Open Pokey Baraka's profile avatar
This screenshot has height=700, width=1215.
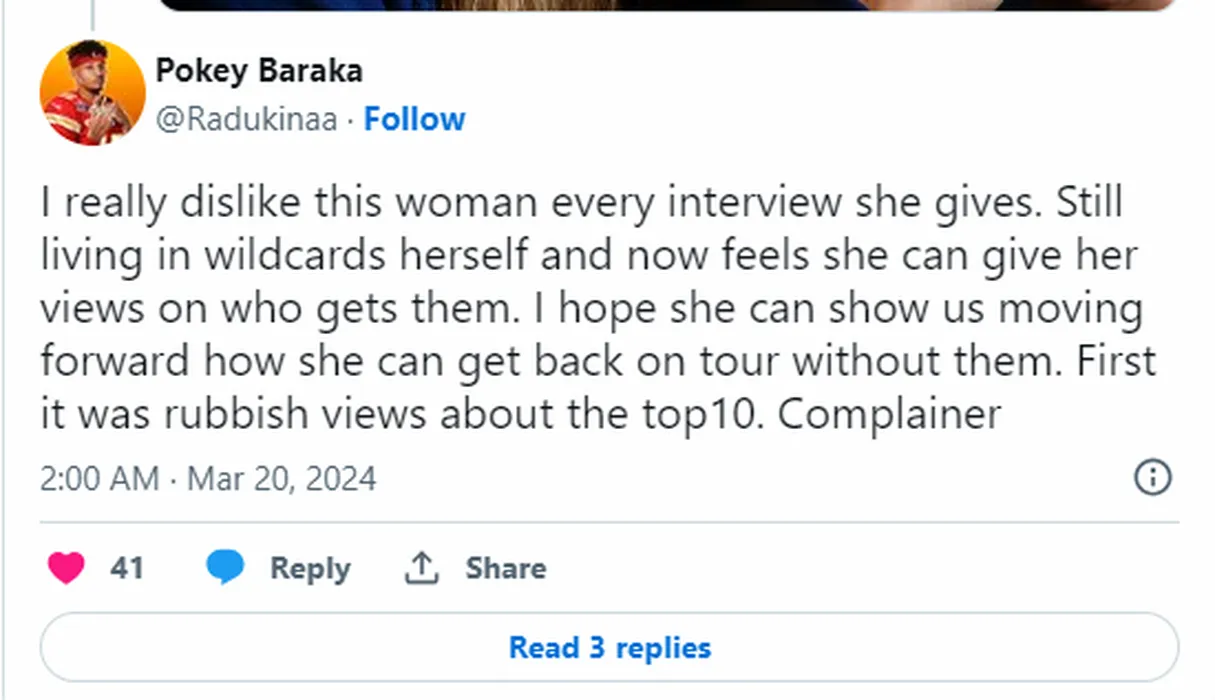pyautogui.click(x=92, y=93)
